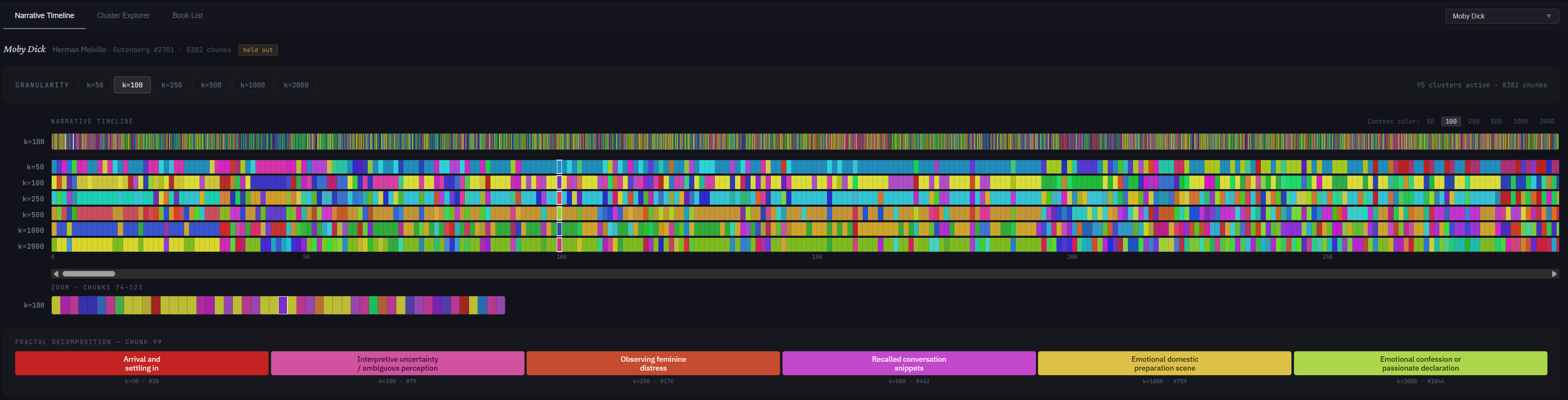Click the highlighted chunk in the zoom strip
Screen dimensions: 1568x400
[282, 305]
